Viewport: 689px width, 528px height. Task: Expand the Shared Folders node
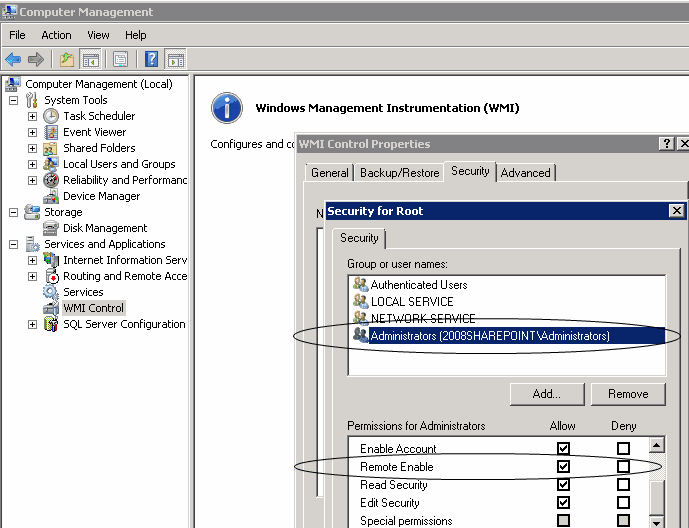[32, 148]
